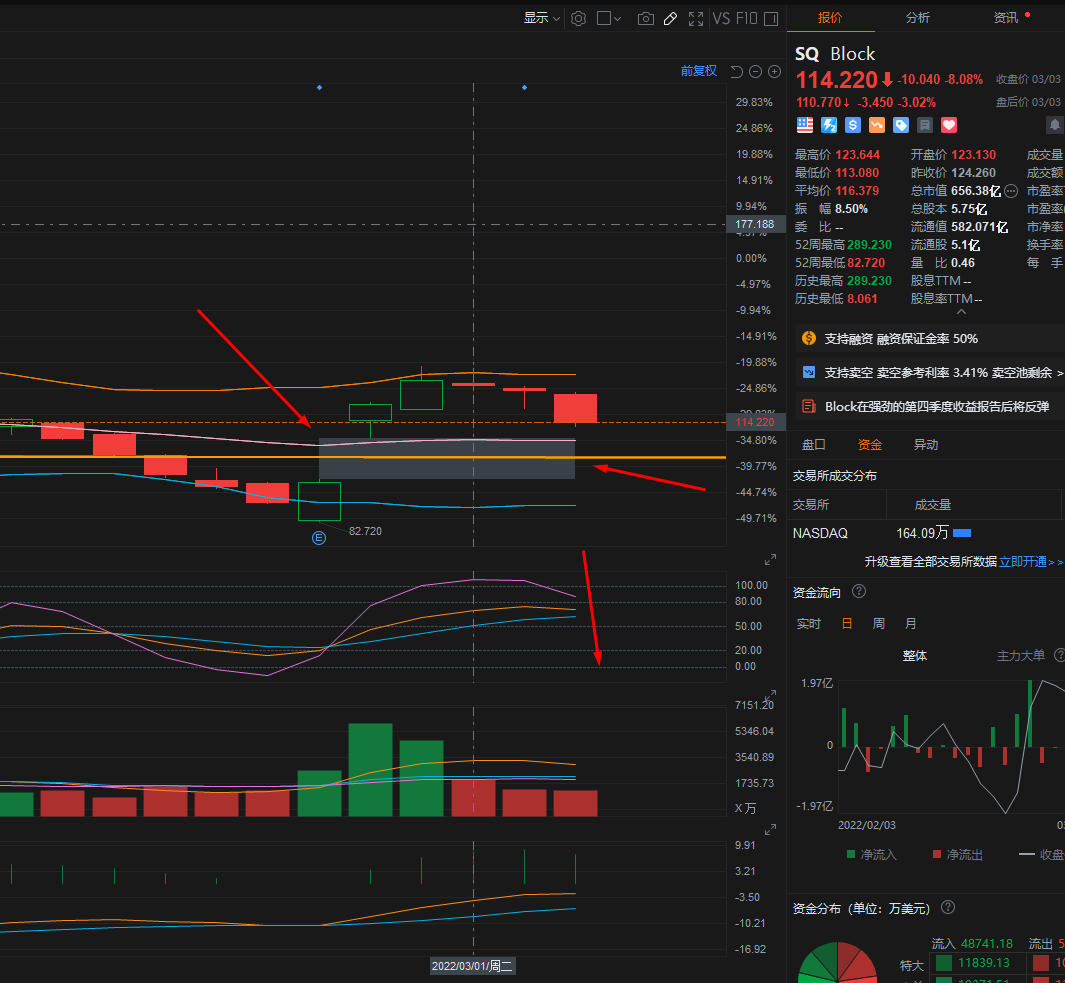This screenshot has width=1065, height=983.
Task: Switch to the 报价 tab
Action: tap(829, 18)
